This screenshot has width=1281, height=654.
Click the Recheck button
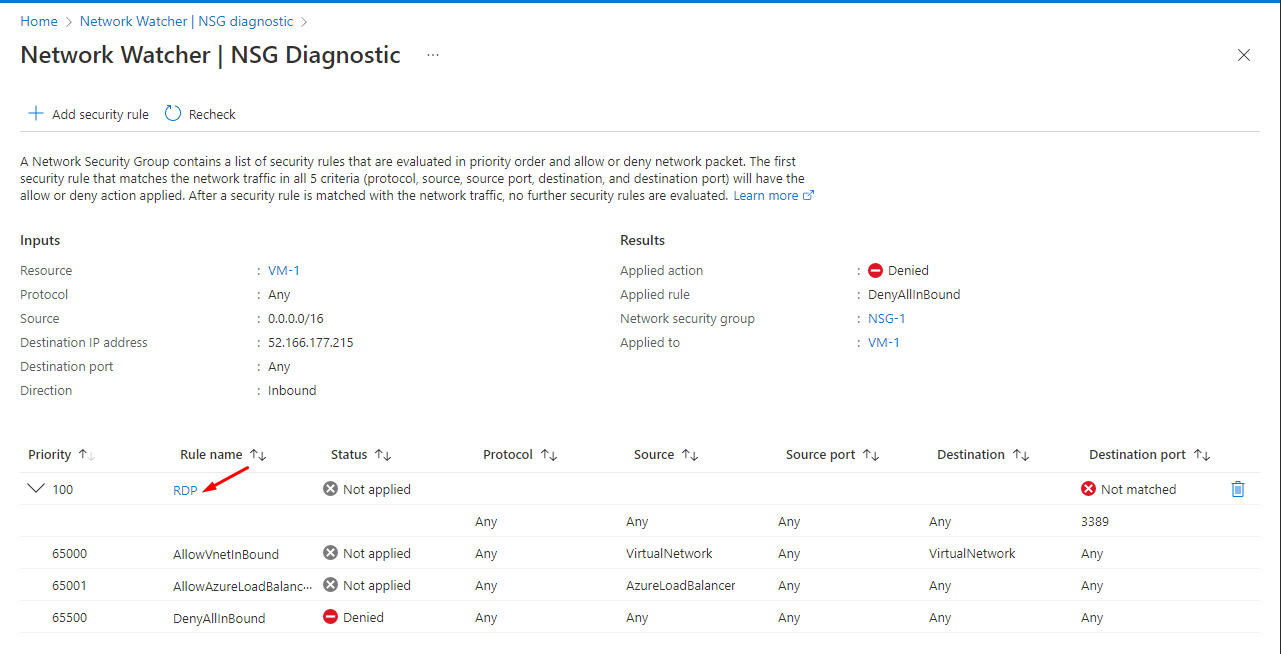point(200,114)
